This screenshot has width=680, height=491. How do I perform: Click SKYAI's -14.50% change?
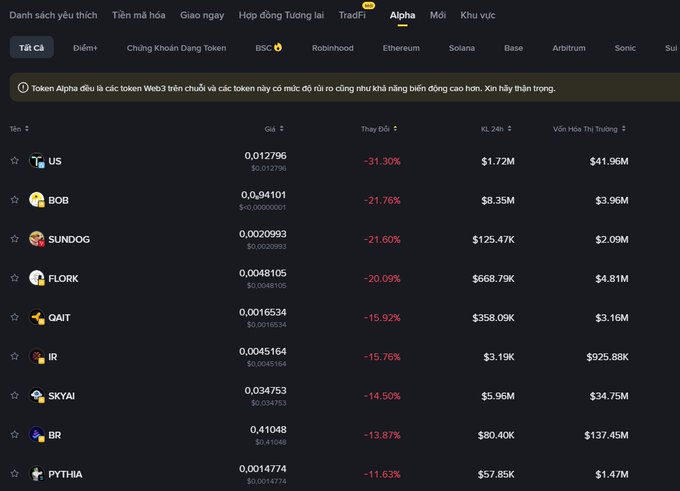click(x=382, y=396)
